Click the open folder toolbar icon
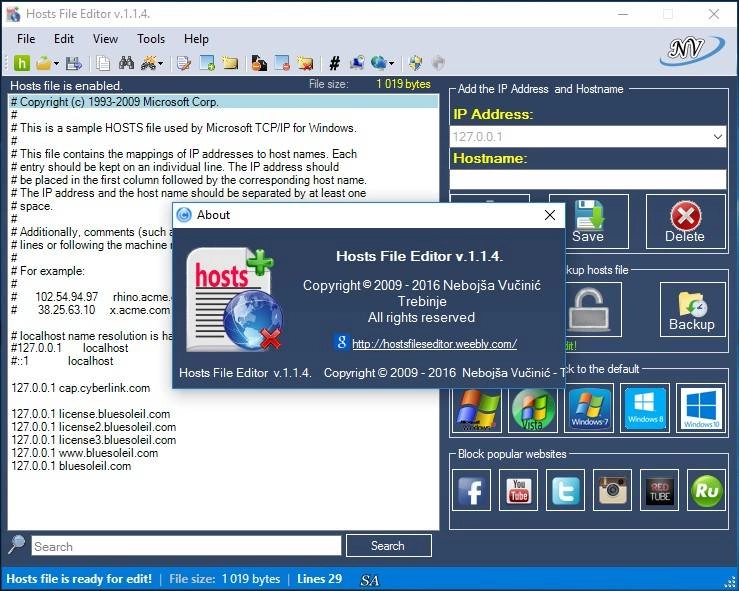Image resolution: width=739 pixels, height=591 pixels. click(x=43, y=63)
